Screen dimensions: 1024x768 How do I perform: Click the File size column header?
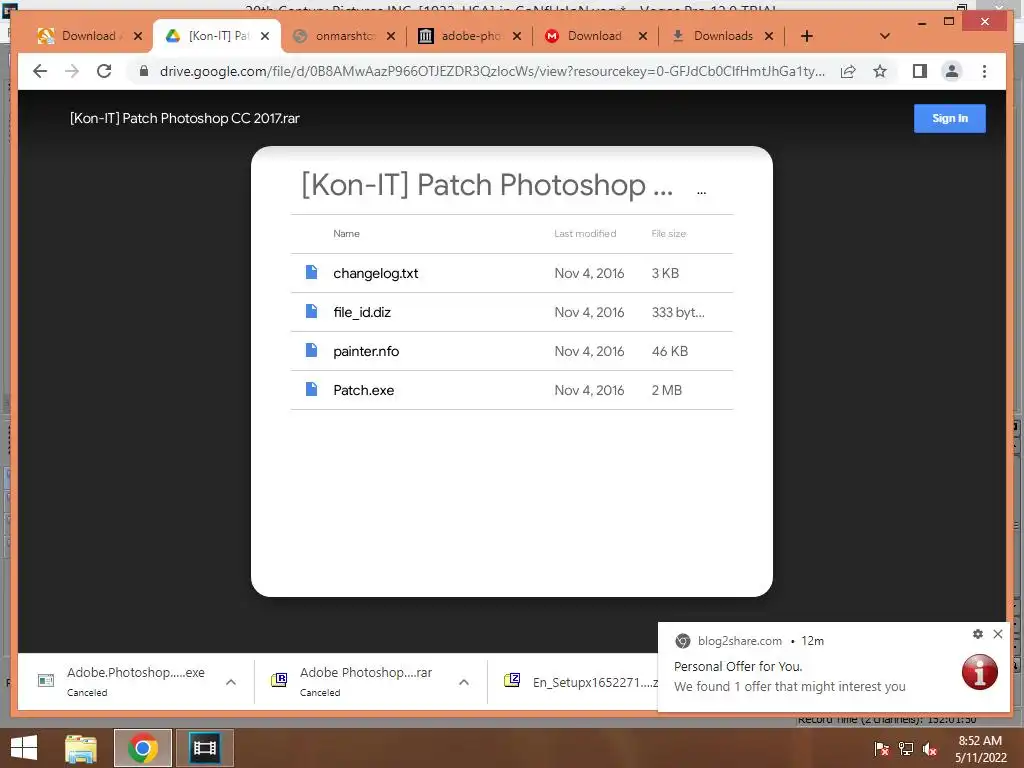669,233
